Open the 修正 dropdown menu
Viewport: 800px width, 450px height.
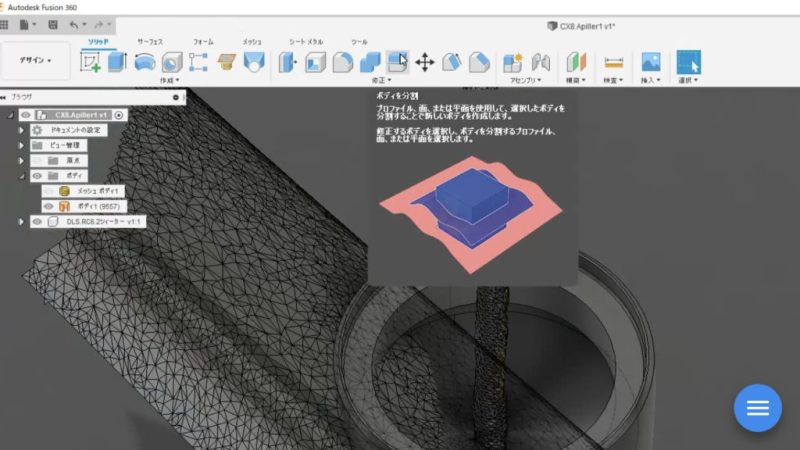(381, 80)
